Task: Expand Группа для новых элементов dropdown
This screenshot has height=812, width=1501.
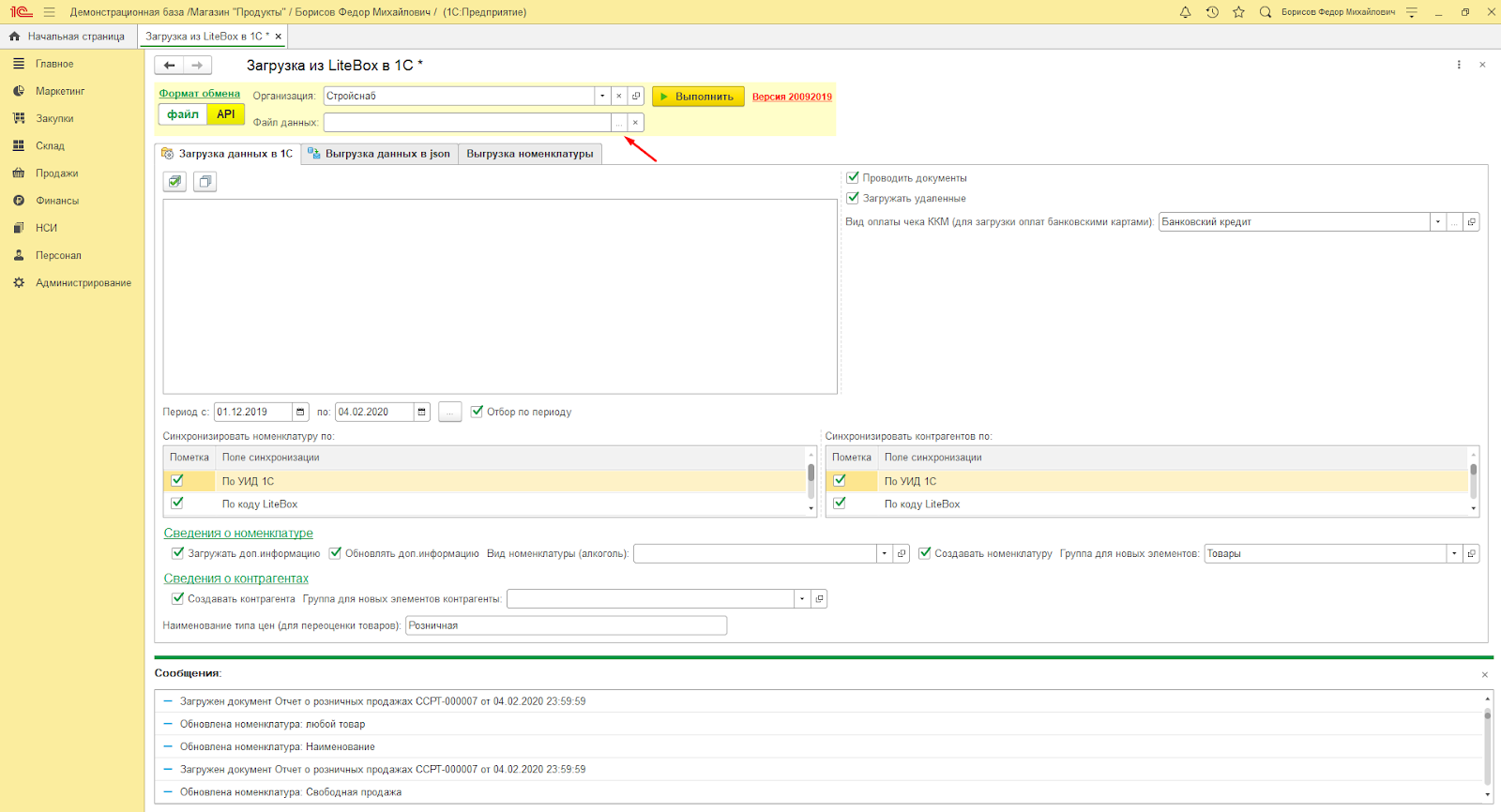Action: pos(1454,553)
